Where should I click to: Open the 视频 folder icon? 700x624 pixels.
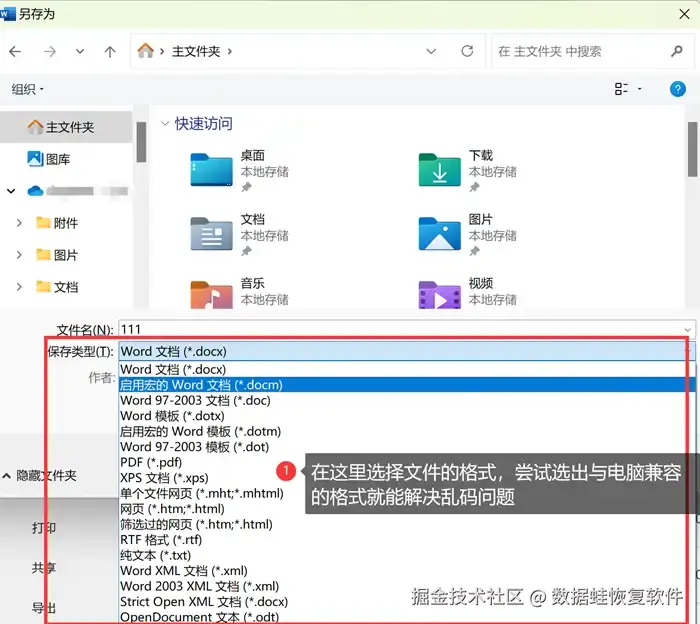pos(439,295)
